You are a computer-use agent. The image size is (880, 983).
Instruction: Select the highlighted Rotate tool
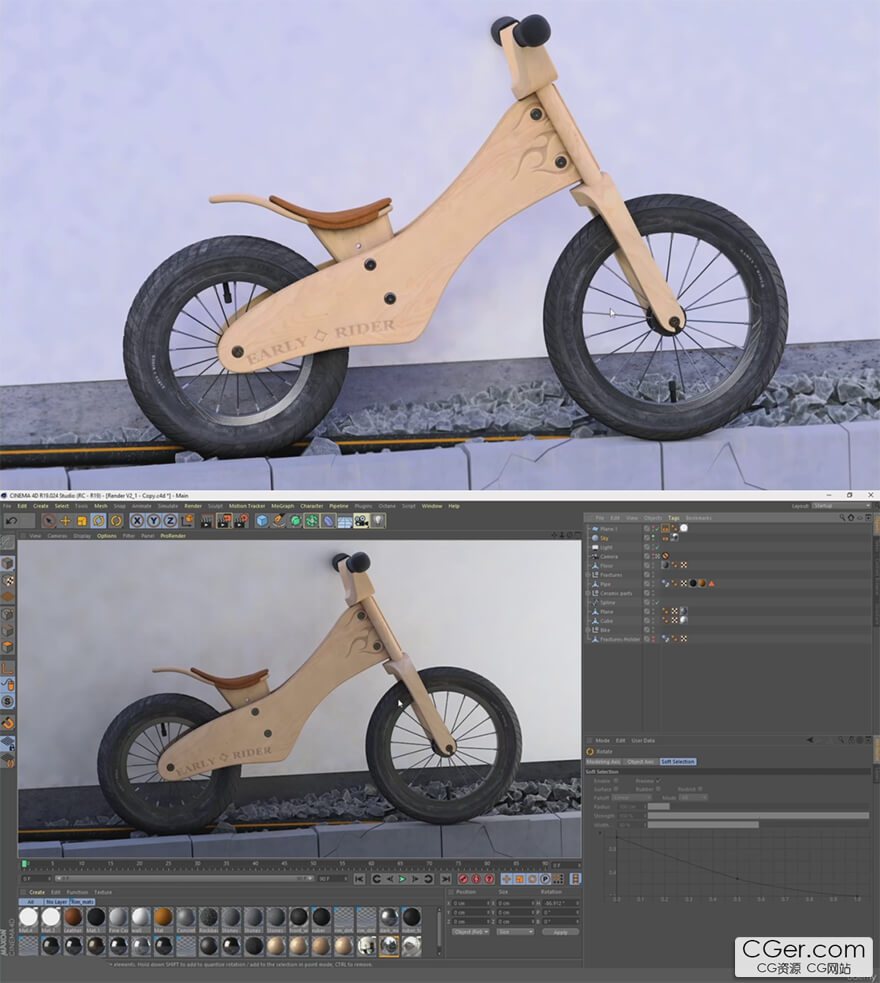point(98,521)
